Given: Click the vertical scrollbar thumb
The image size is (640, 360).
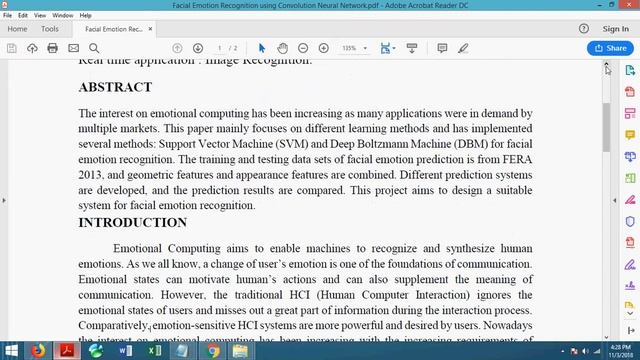Looking at the screenshot, I should 606,127.
